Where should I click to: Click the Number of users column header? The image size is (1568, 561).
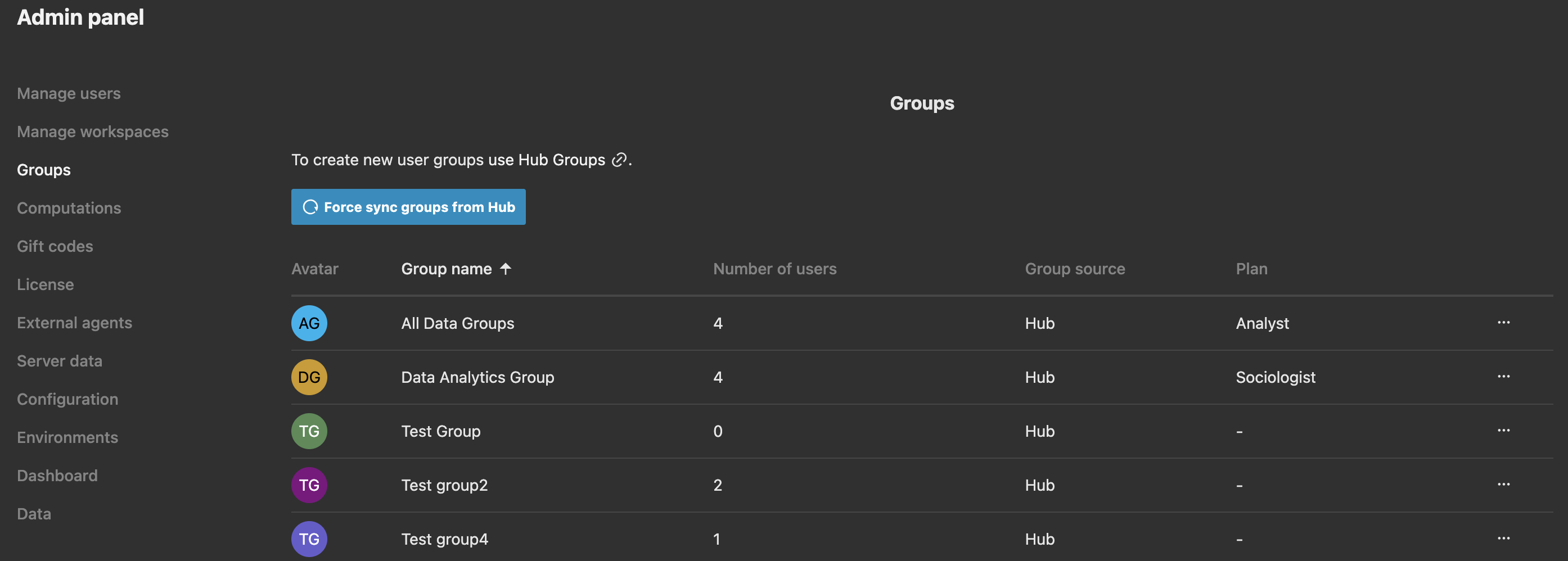[x=774, y=268]
